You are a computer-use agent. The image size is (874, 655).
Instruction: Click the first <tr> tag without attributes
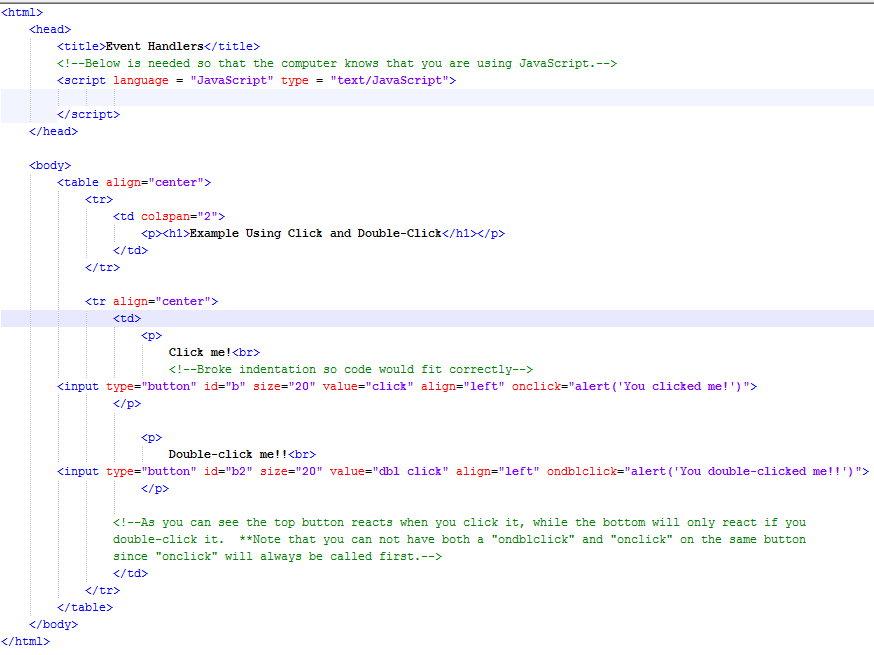click(x=99, y=200)
